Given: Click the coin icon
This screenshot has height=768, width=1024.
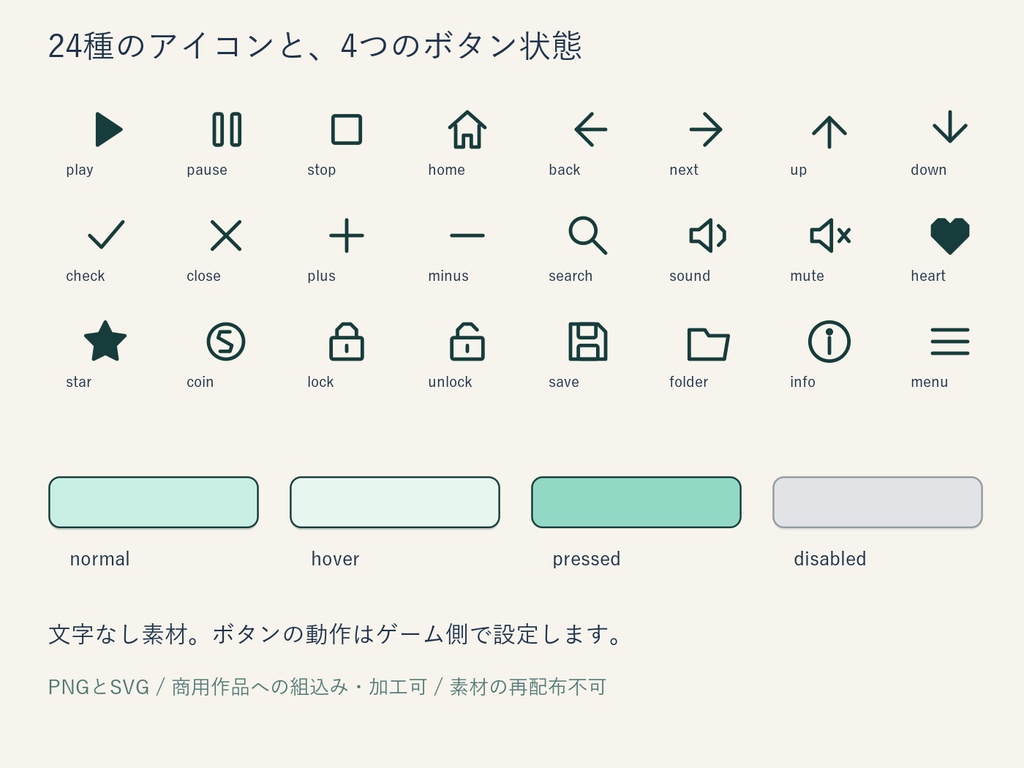Looking at the screenshot, I should (x=226, y=342).
